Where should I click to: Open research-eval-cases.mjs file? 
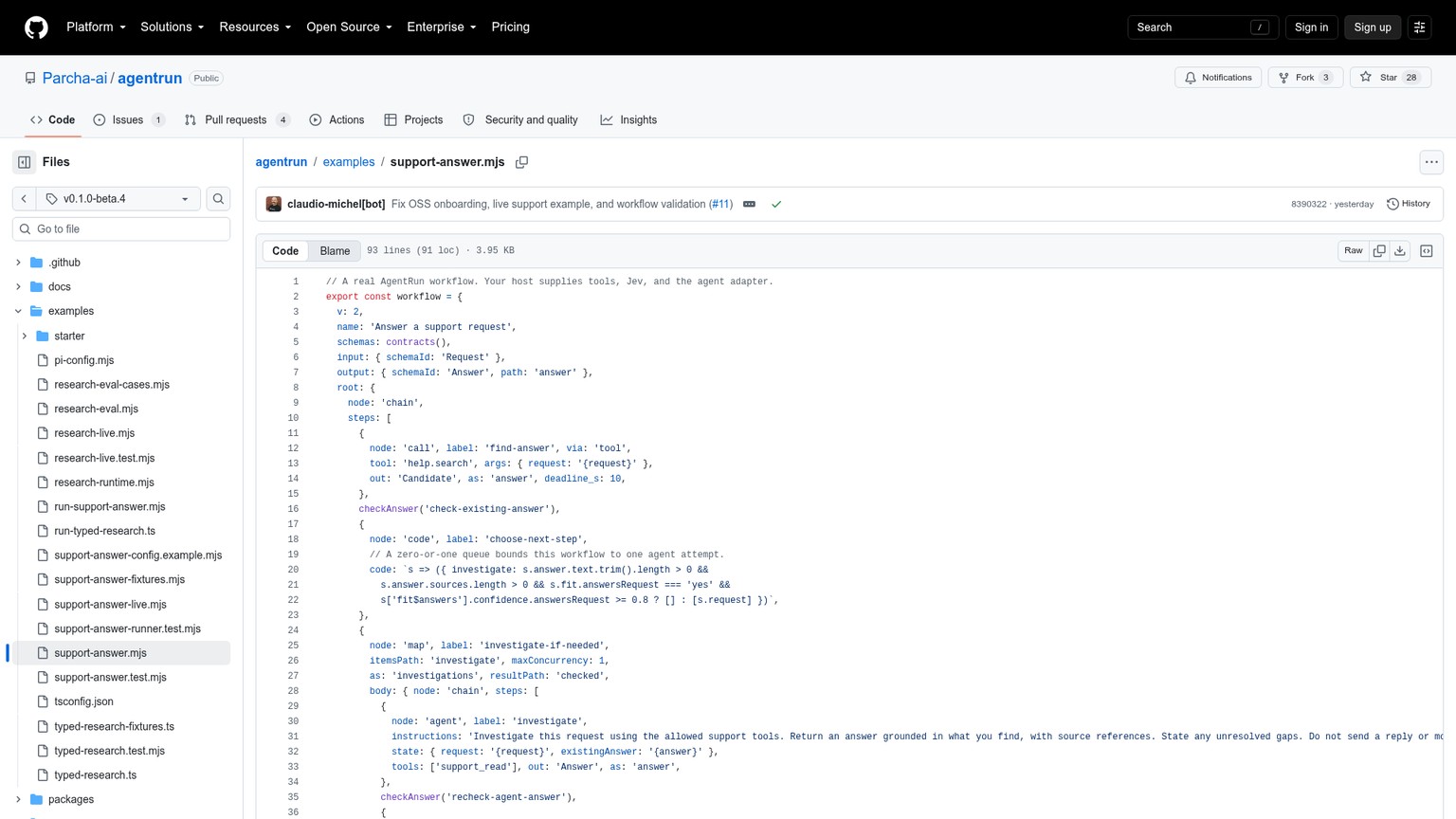coord(112,385)
